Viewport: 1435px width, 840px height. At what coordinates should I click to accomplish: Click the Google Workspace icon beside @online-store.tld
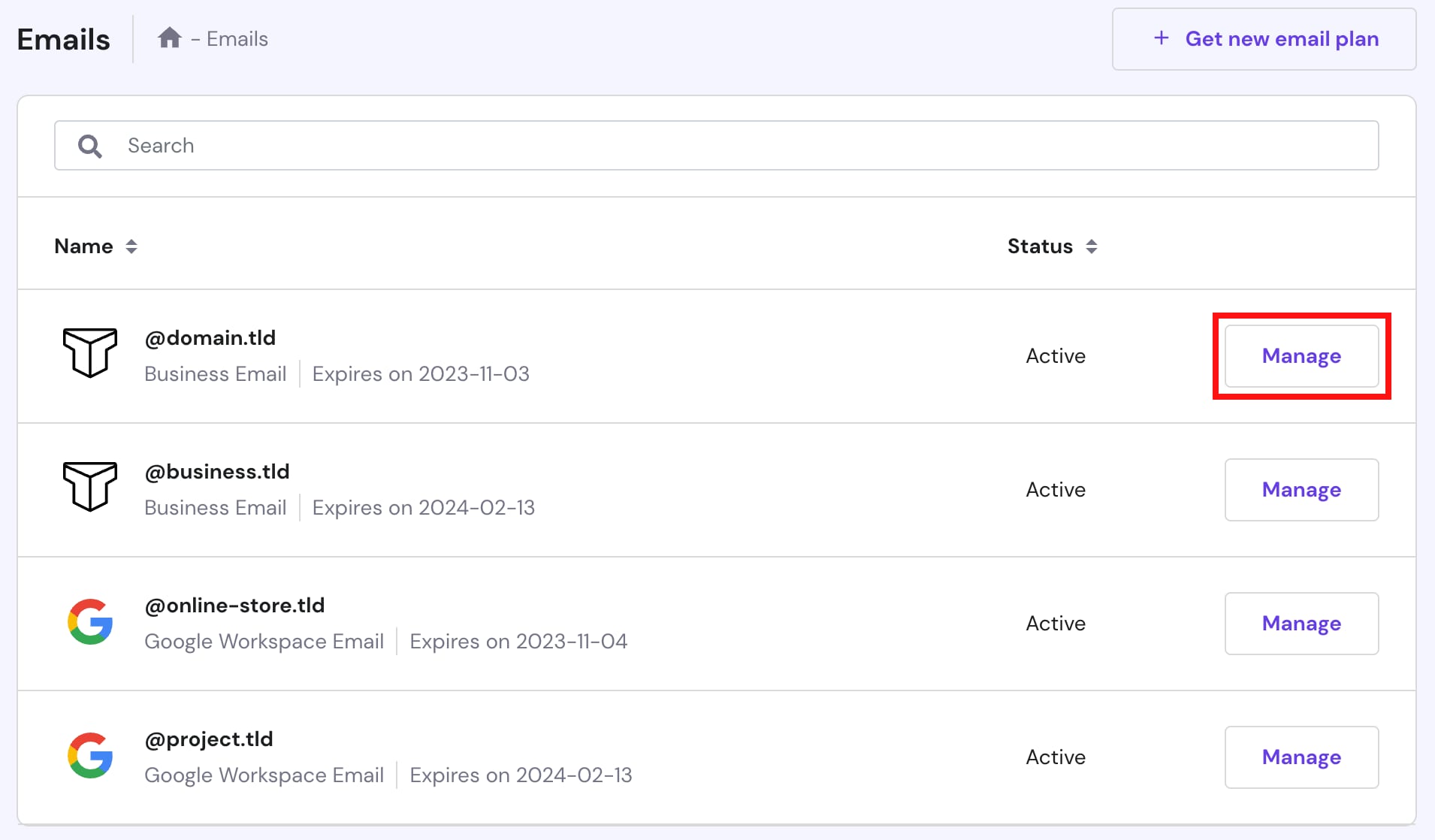[90, 622]
